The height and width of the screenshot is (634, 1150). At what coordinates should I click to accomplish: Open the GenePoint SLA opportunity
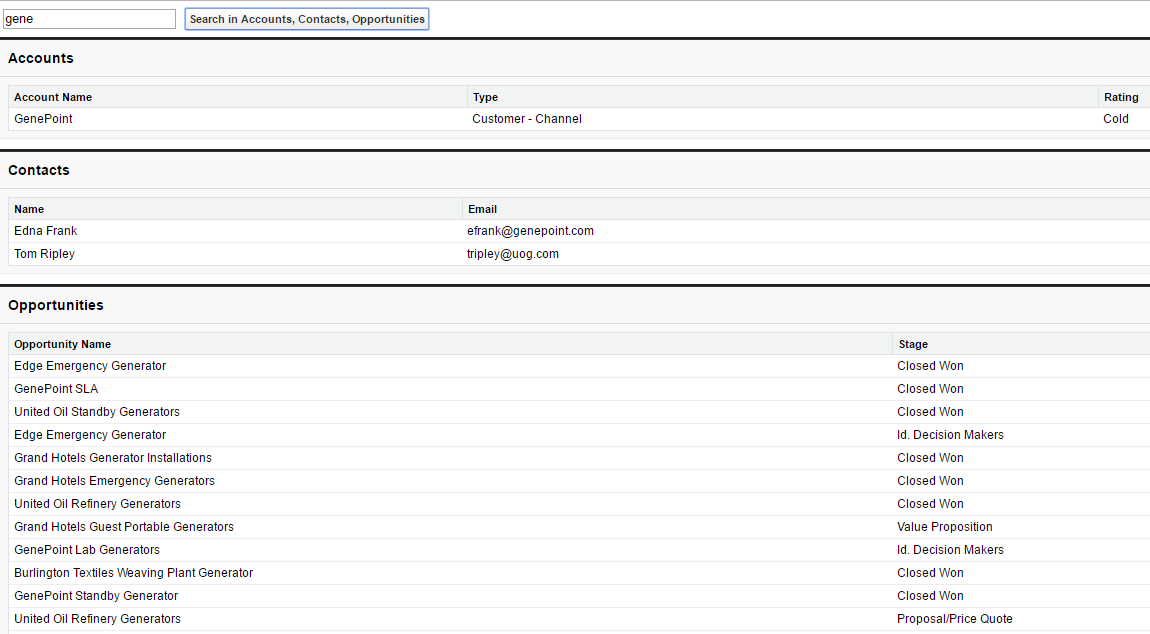coord(55,388)
